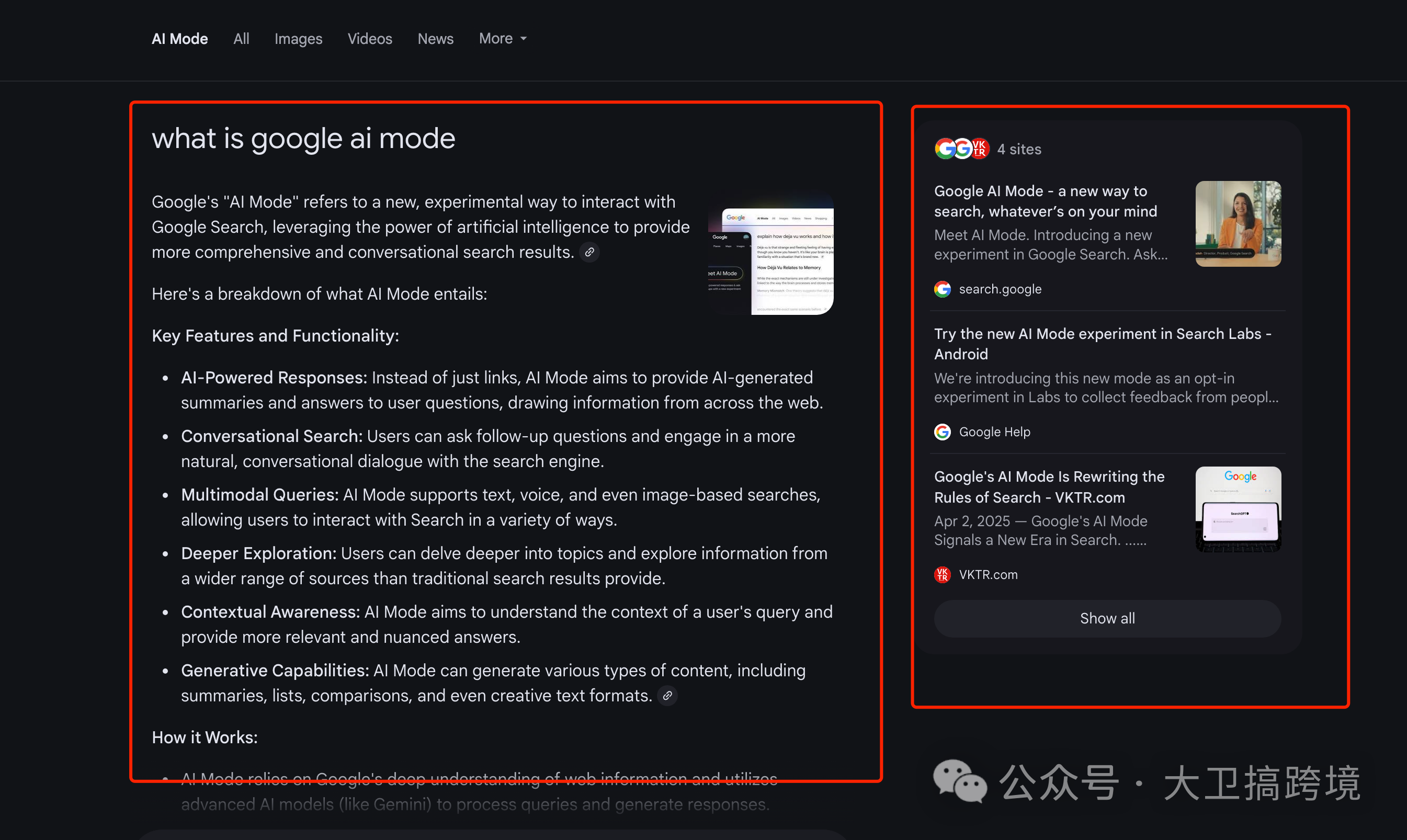The image size is (1407, 840).
Task: Open the AI Mode screenshot thumbnail in the answer
Action: [x=770, y=253]
